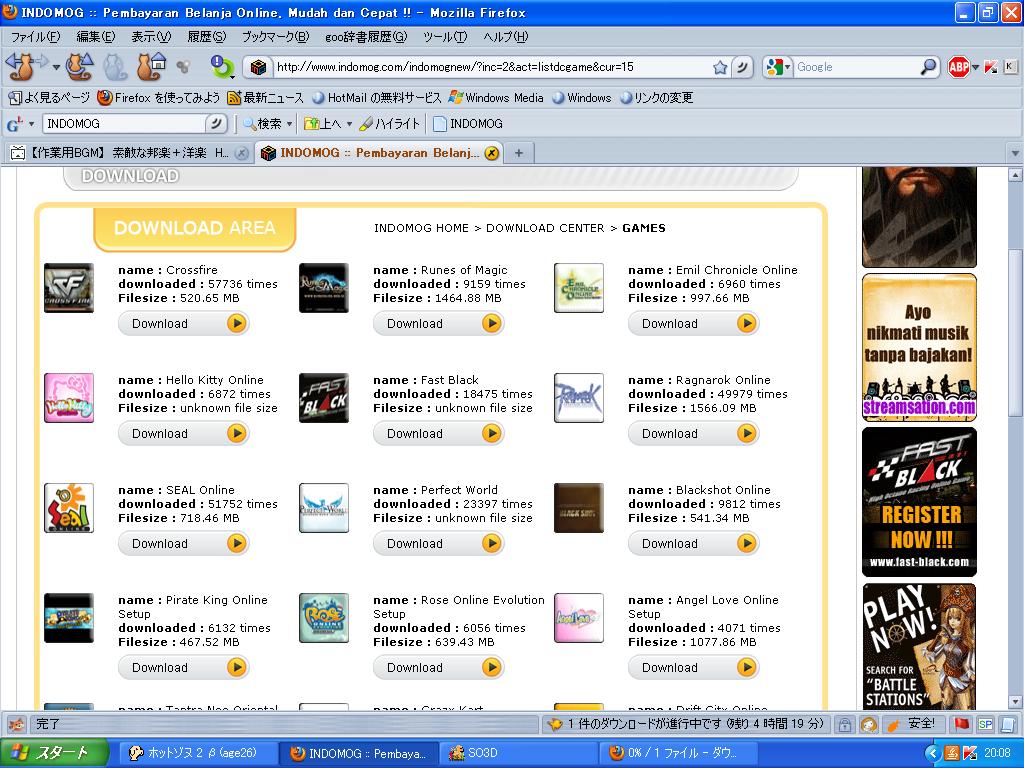Click the Angel Love Online game icon
The image size is (1024, 768).
coord(579,618)
